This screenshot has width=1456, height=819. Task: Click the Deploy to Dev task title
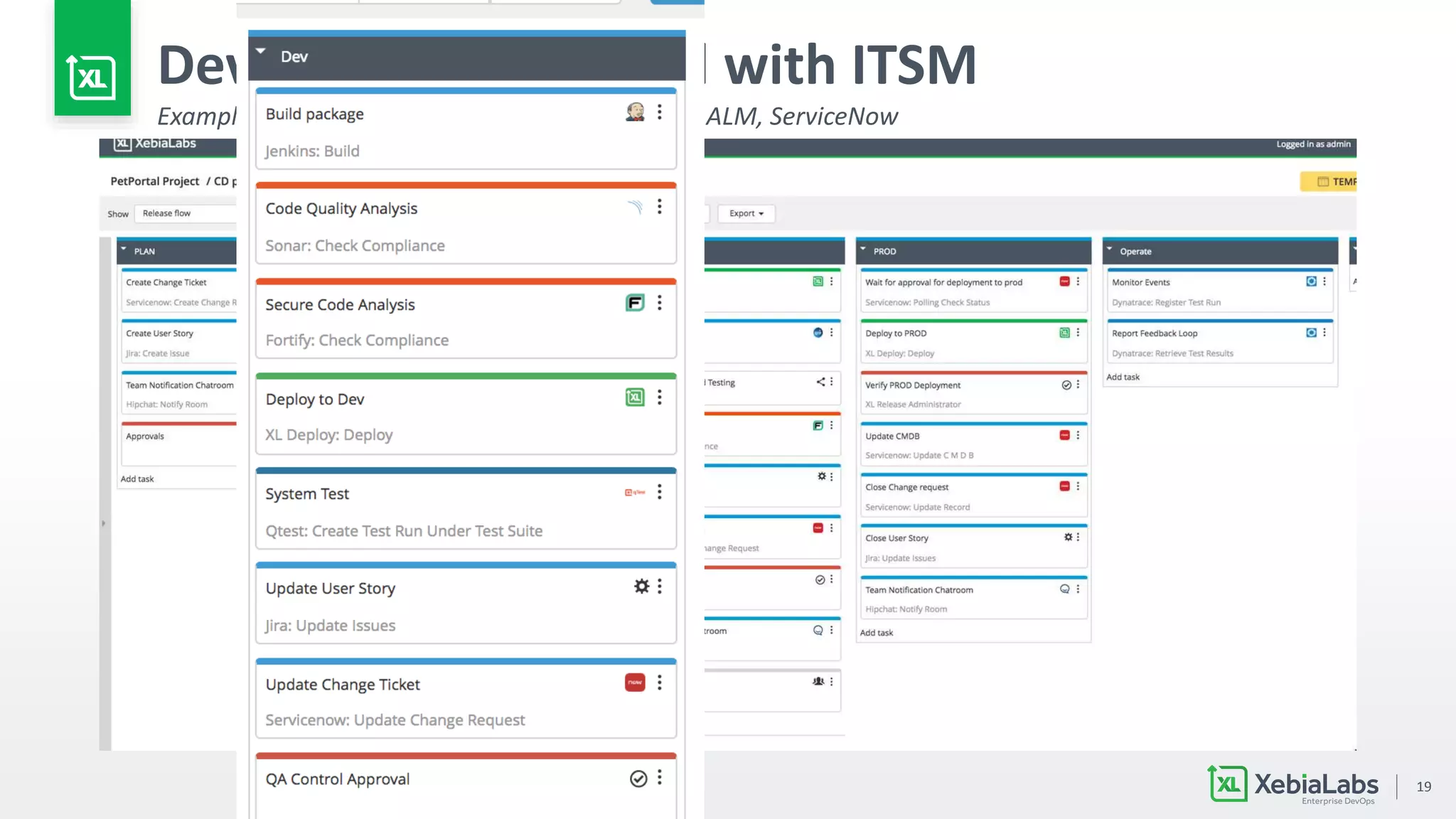(315, 400)
